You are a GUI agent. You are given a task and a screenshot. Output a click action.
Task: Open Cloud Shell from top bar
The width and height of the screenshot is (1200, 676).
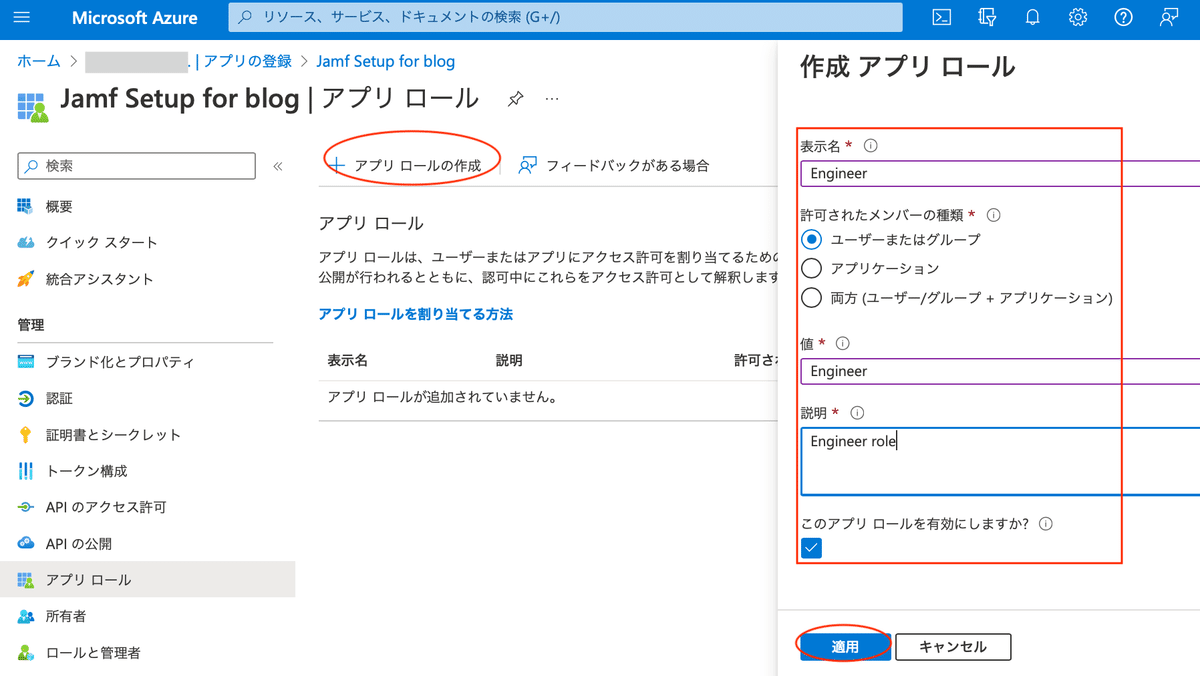(941, 17)
